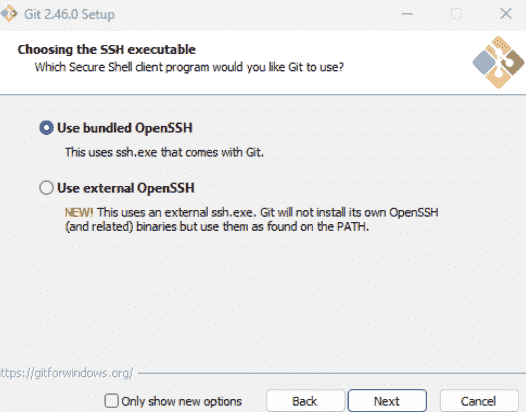Close the Git 2.46.0 Setup window
Screen dimensions: 526x412
(x=506, y=14)
